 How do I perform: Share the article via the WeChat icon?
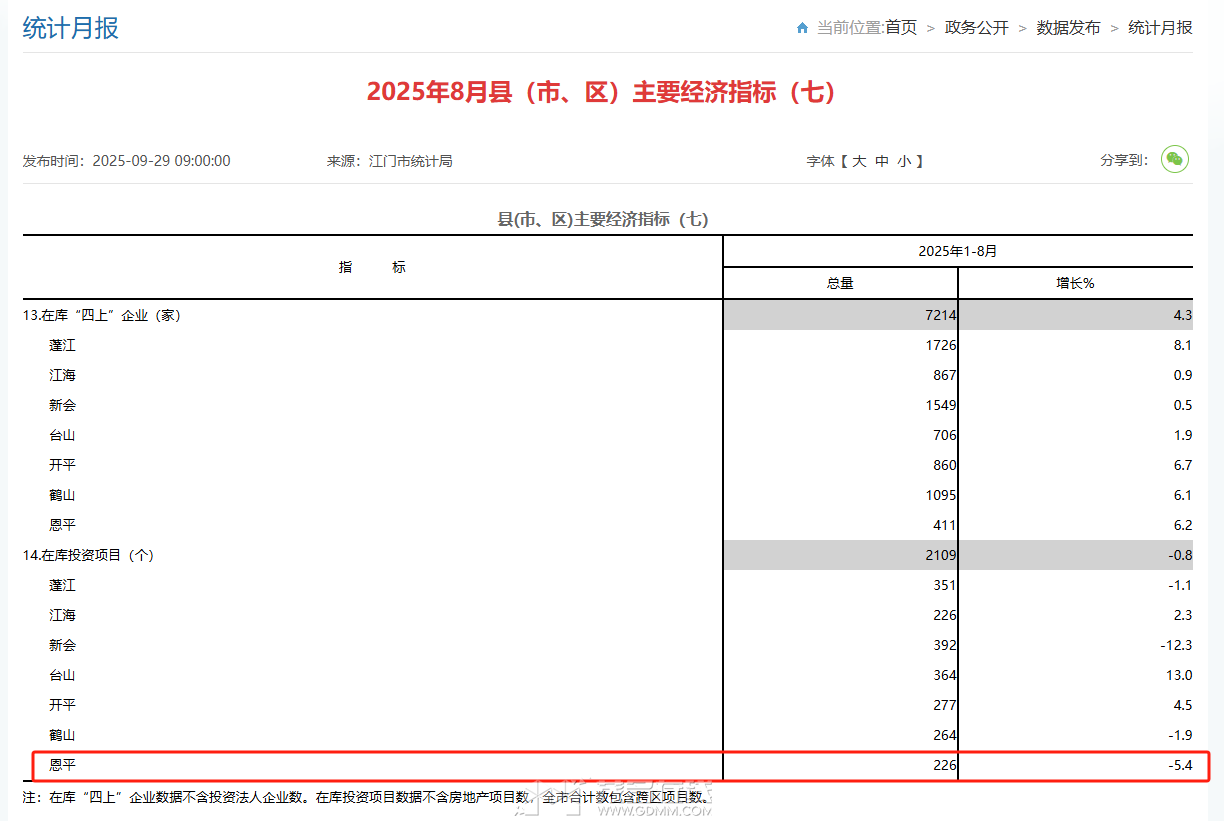pos(1174,159)
